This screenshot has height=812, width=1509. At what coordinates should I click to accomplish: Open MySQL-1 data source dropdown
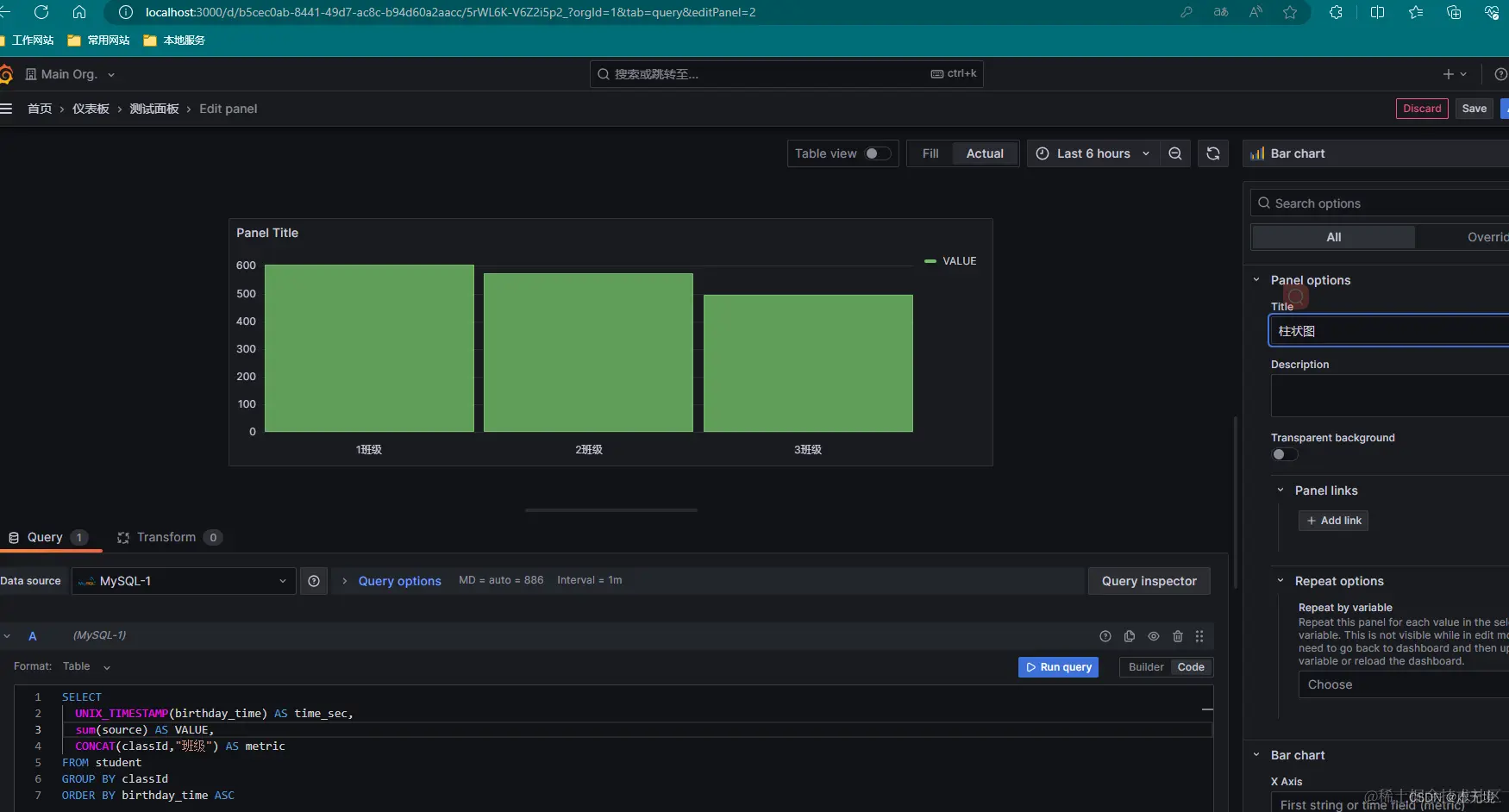[x=184, y=581]
